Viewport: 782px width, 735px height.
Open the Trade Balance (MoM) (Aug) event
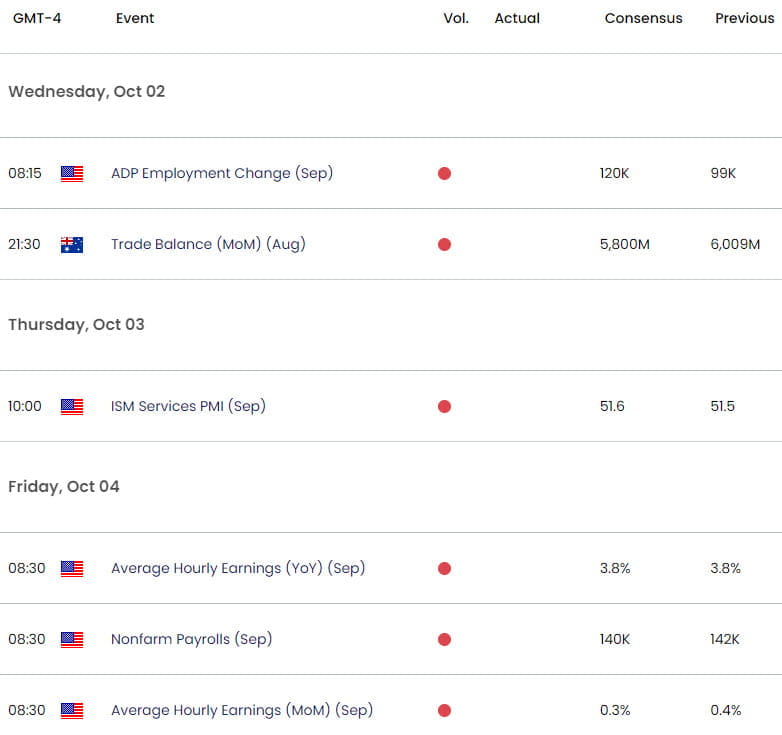point(208,244)
